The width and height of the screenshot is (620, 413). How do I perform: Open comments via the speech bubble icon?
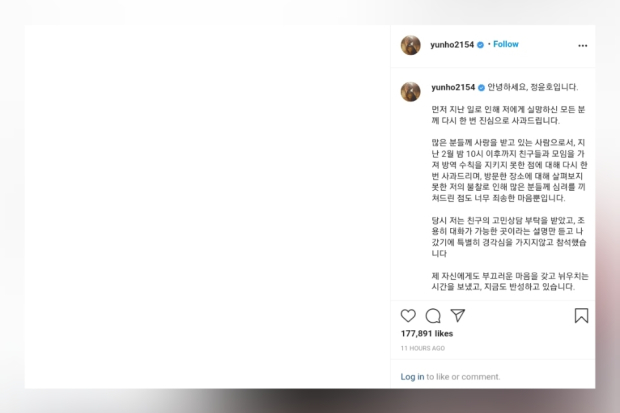[x=433, y=316]
